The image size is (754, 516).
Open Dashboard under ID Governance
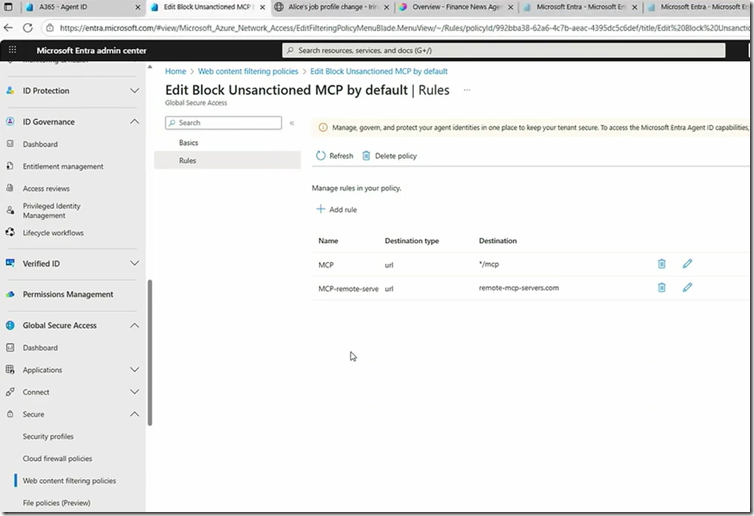tap(40, 144)
